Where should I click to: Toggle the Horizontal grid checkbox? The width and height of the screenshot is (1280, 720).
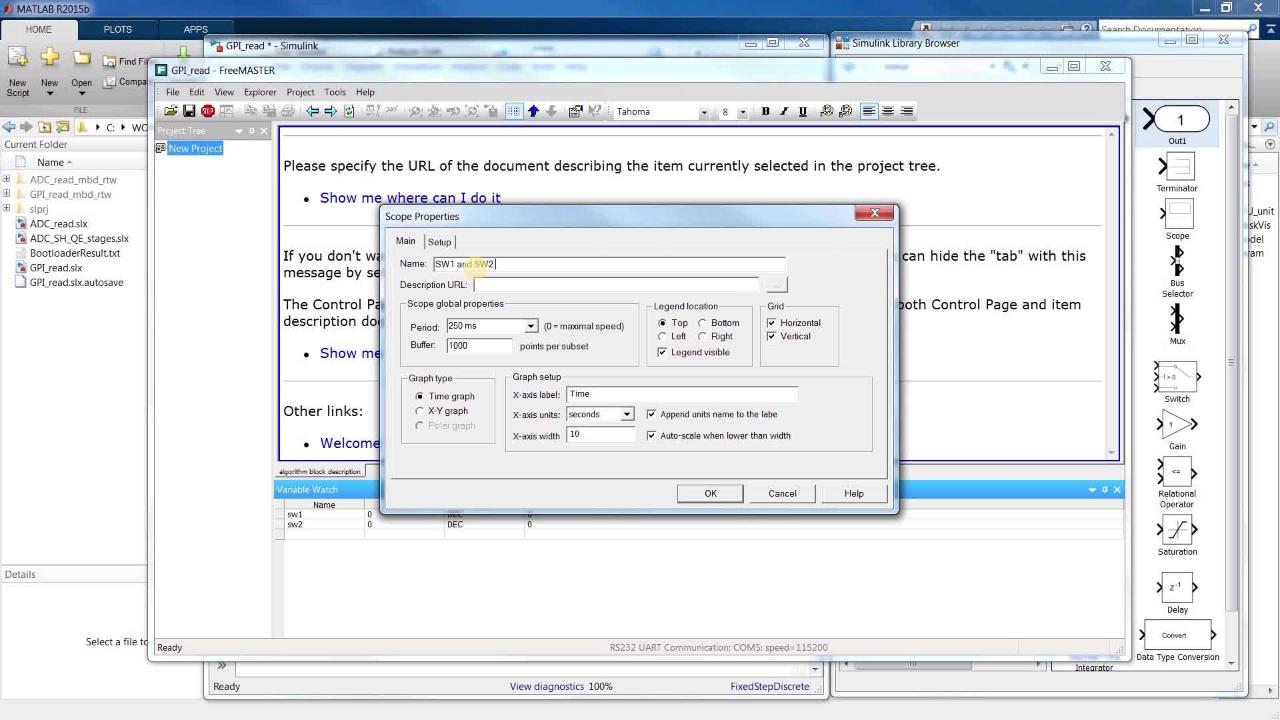point(771,323)
